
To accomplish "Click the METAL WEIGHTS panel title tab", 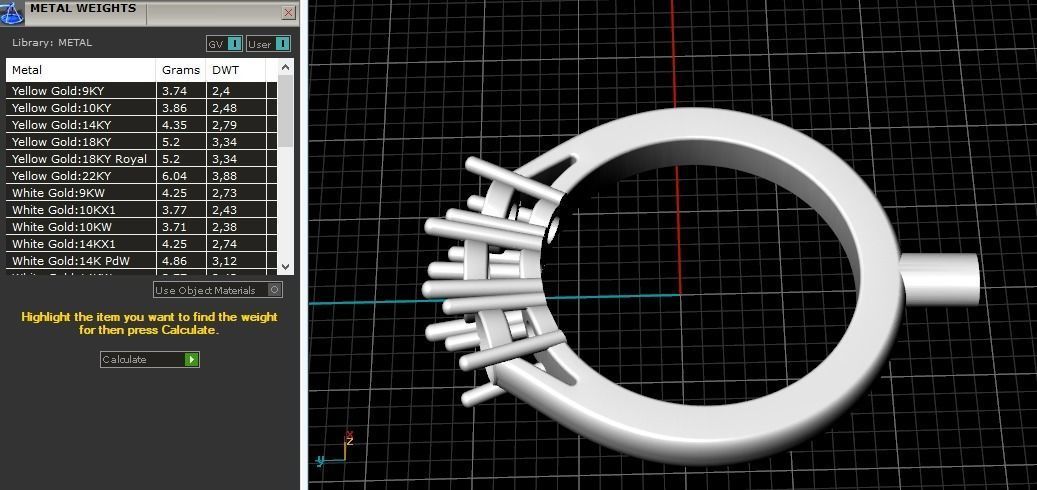I will [x=83, y=9].
